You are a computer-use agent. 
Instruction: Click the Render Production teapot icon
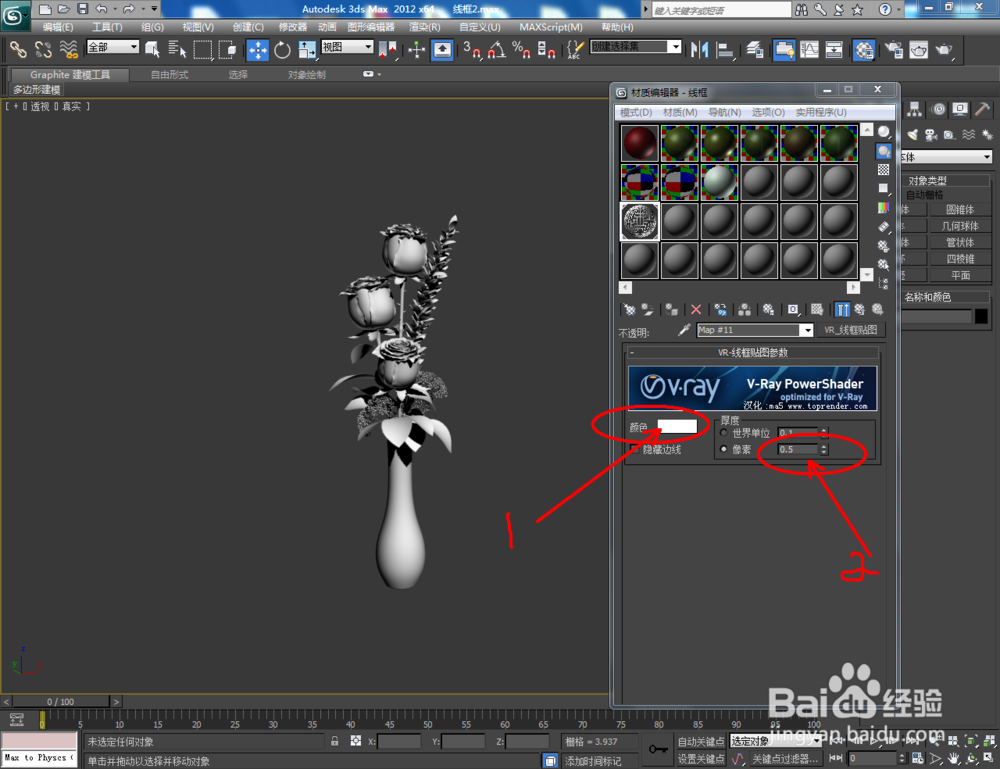[943, 50]
